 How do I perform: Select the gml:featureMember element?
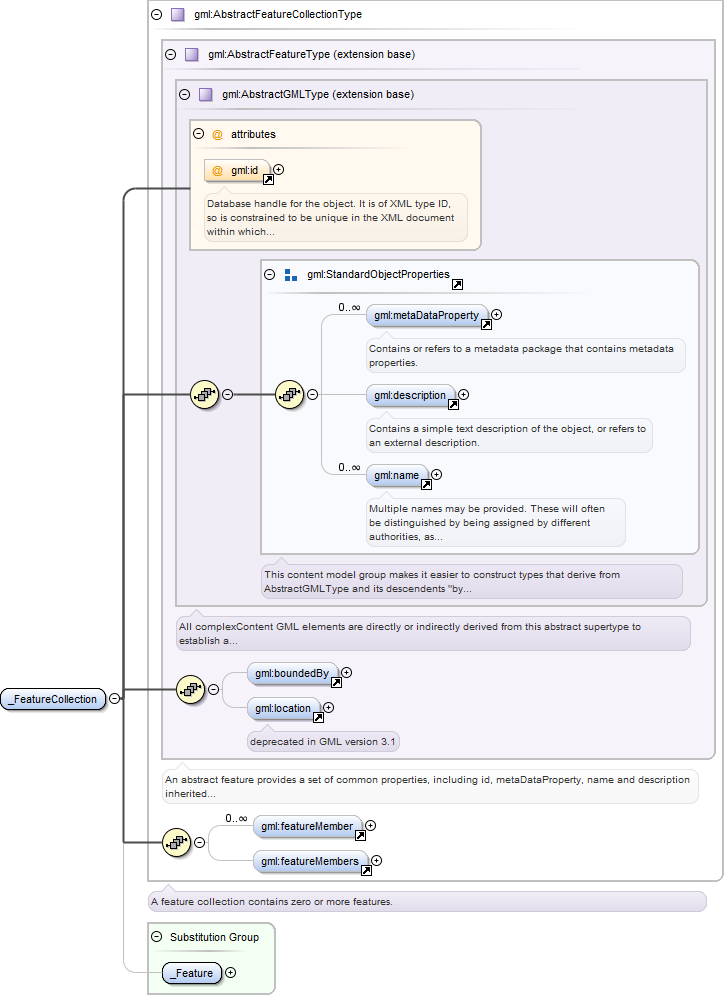coord(308,826)
